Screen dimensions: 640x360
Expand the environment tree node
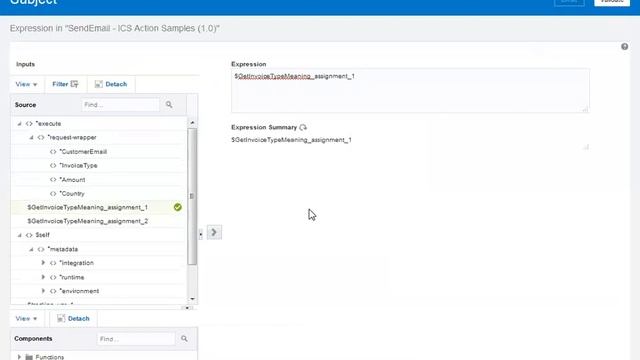coord(43,291)
